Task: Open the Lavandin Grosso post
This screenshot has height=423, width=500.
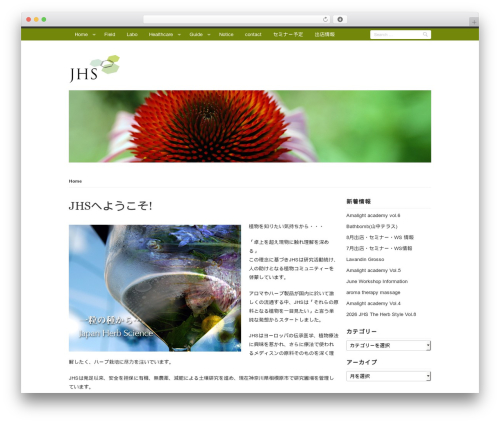Action: (365, 259)
